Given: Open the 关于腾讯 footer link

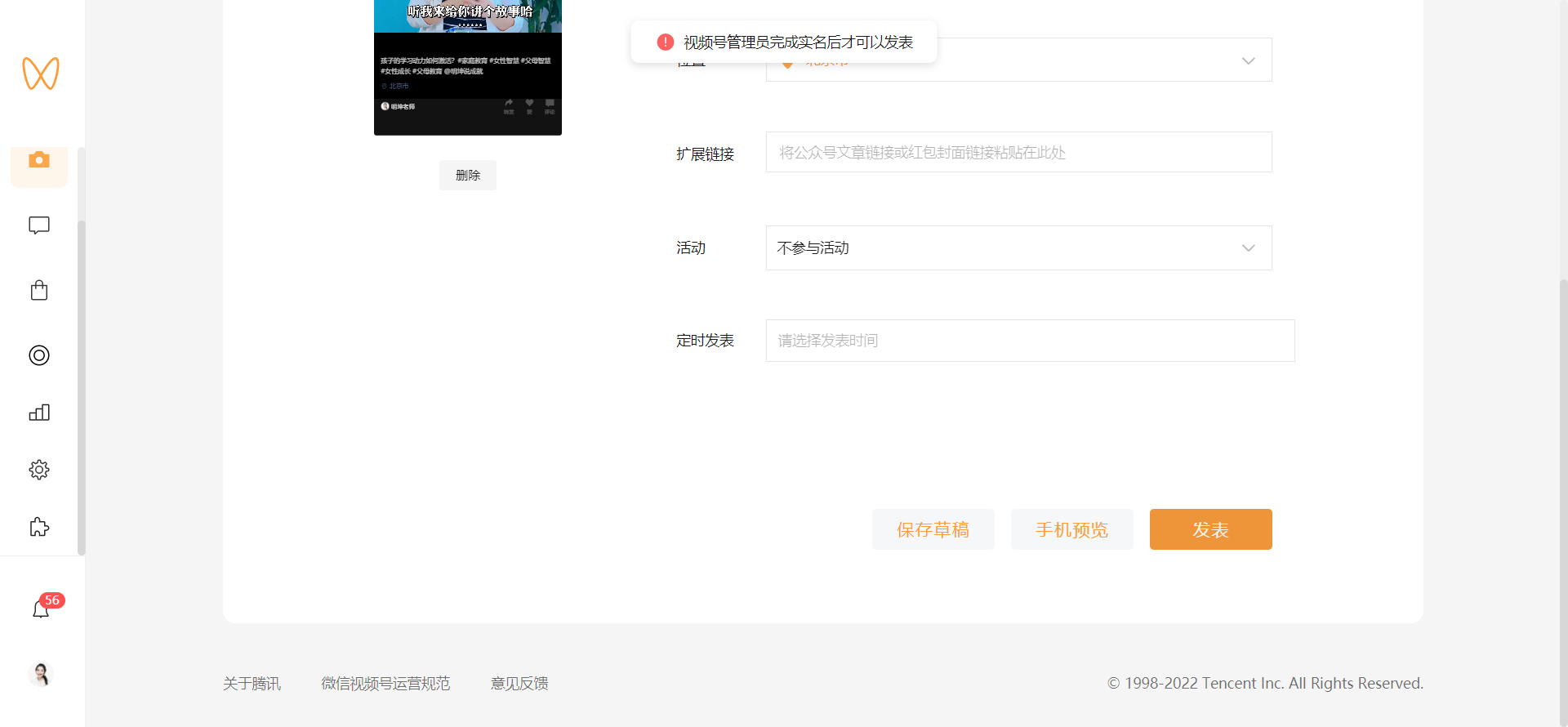Looking at the screenshot, I should (x=252, y=684).
